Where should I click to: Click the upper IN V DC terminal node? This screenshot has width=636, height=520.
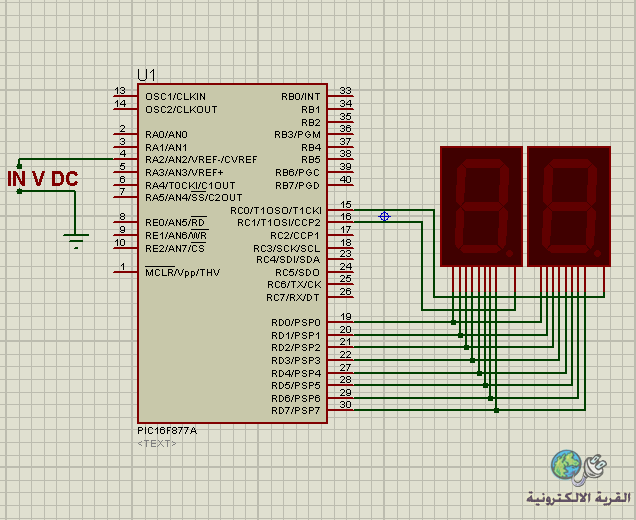click(19, 166)
